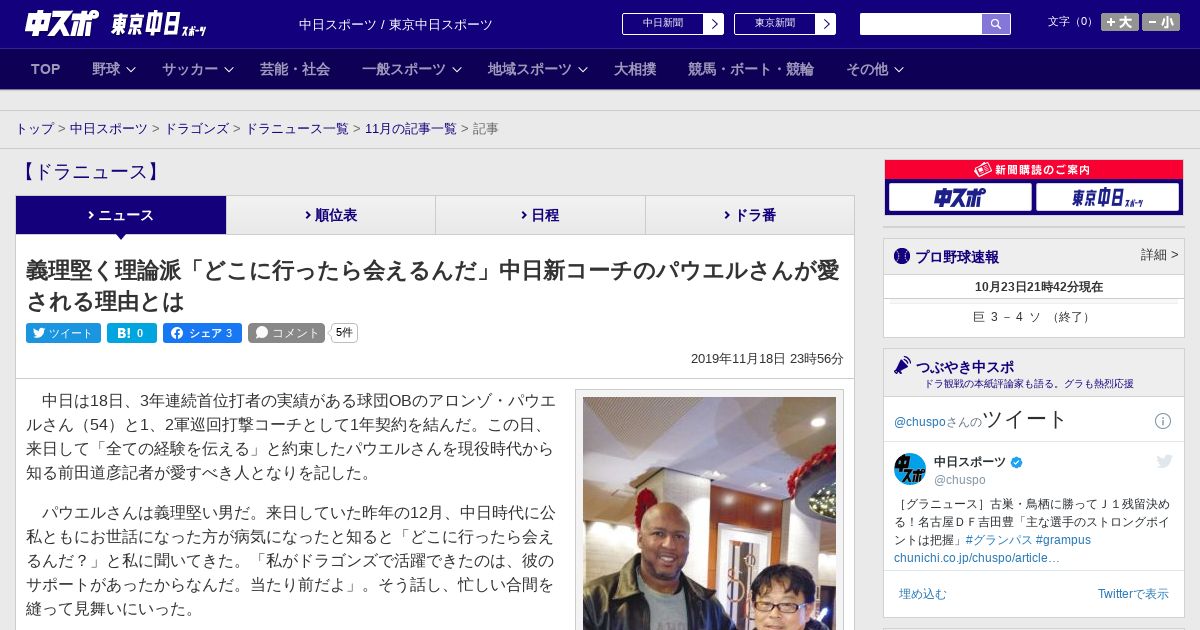Click the 東京中日スポーツ header logo
Screen dimensions: 1200x630
158,24
